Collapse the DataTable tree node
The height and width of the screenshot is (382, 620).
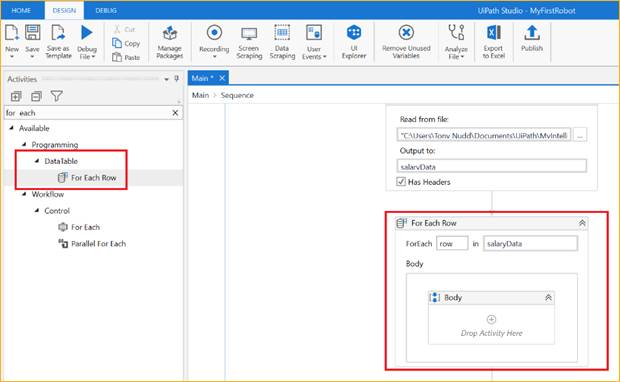point(37,161)
